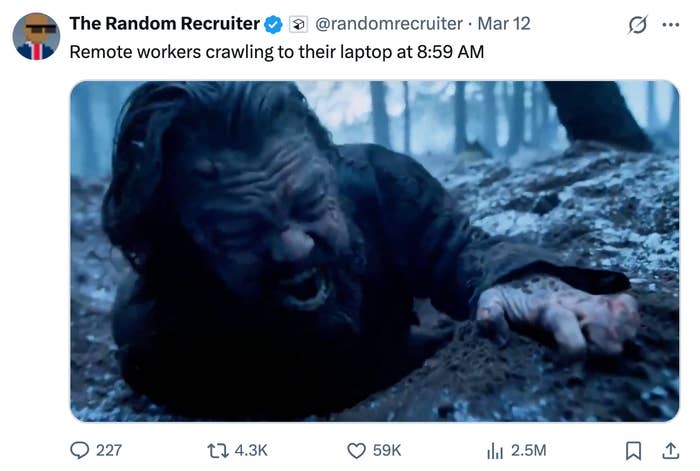Click the square affiliate badge icon

point(297,23)
